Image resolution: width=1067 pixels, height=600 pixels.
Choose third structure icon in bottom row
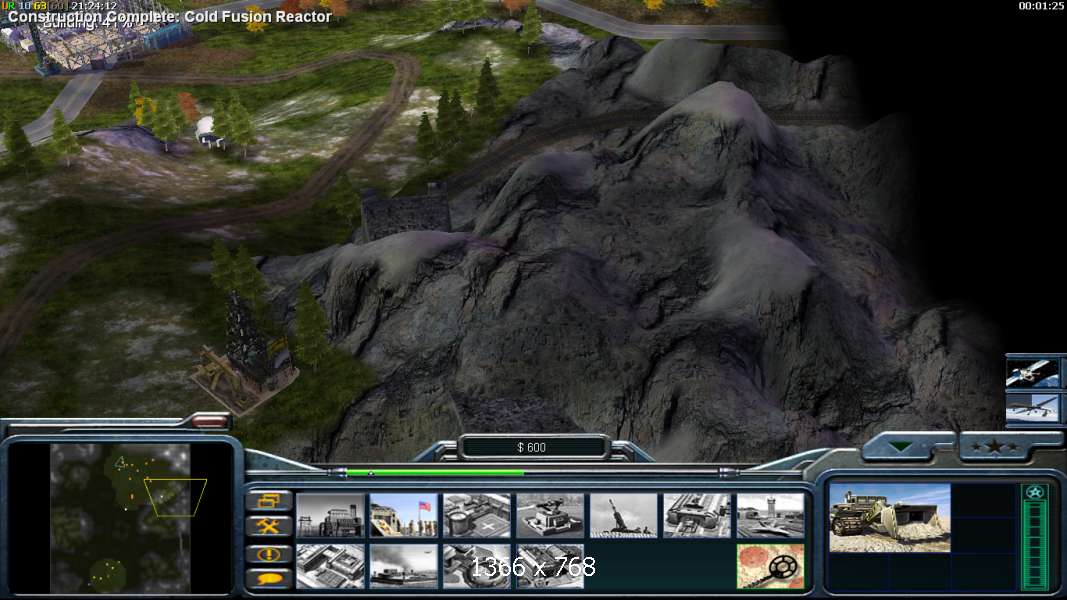(477, 566)
